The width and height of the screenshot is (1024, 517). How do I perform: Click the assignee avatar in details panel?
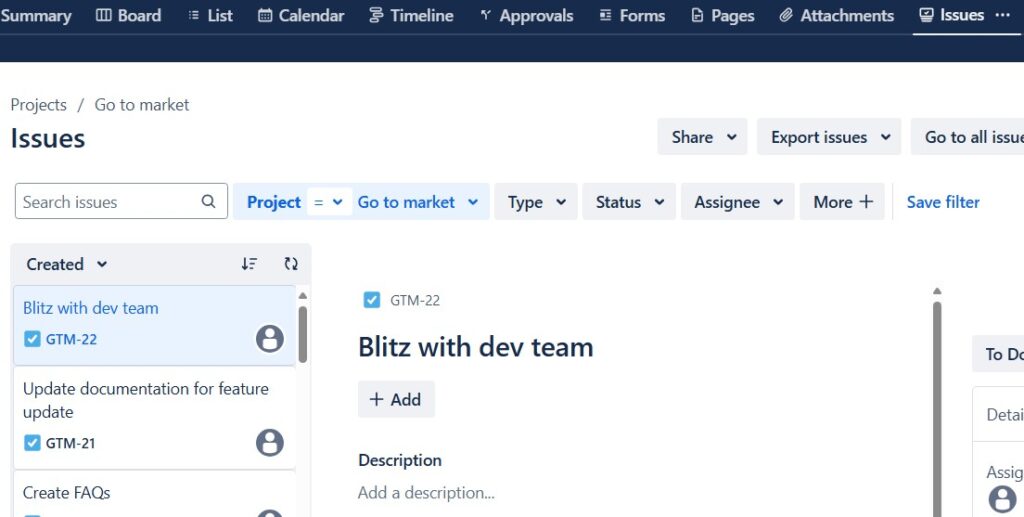click(1002, 499)
